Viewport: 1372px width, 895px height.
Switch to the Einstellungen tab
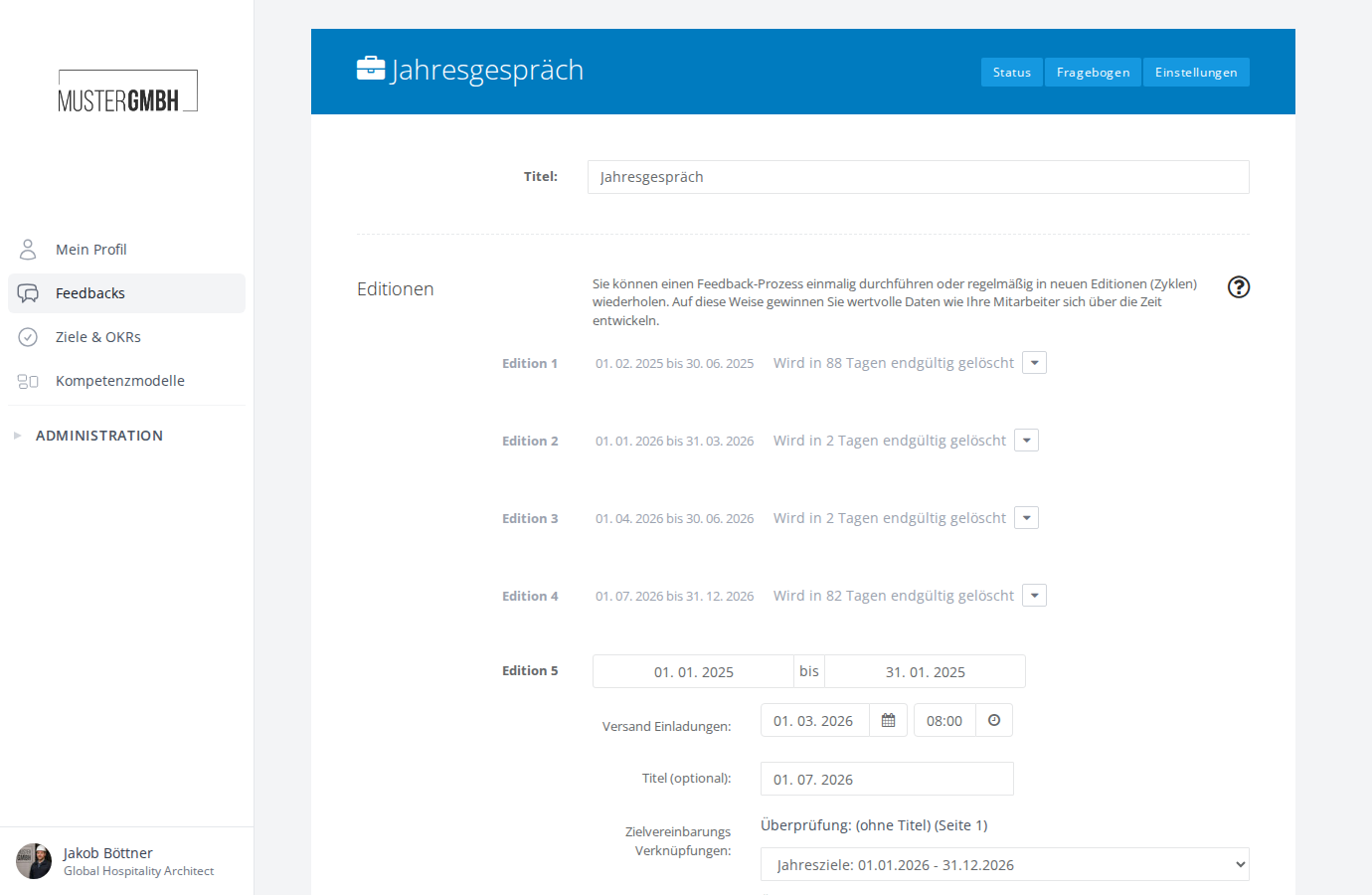click(1196, 72)
